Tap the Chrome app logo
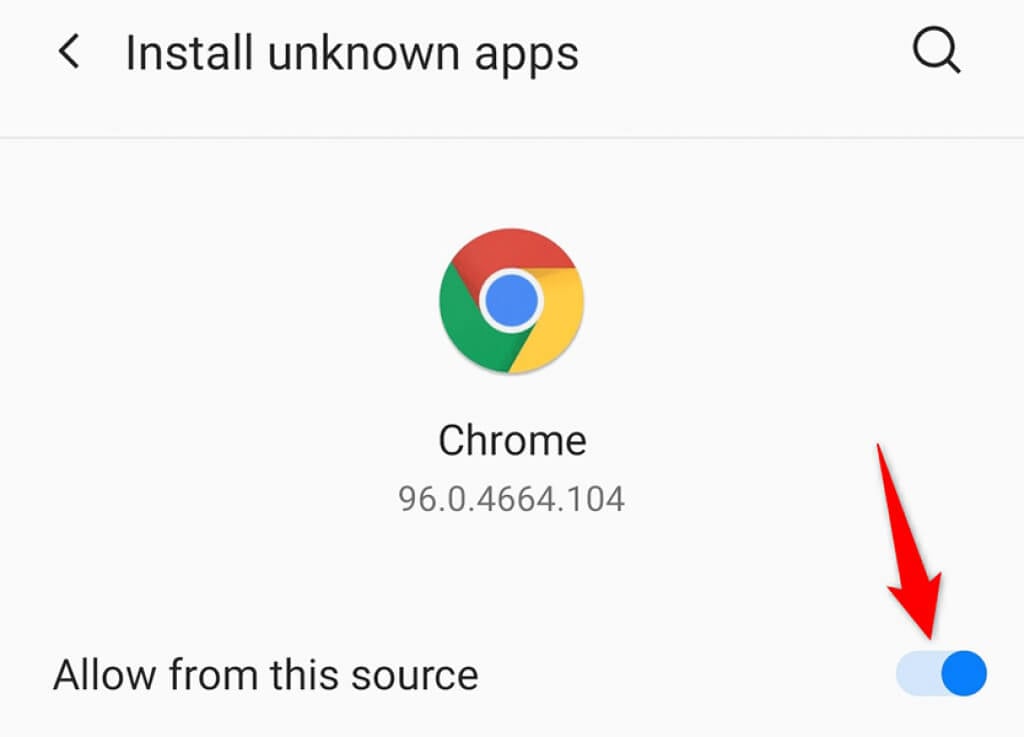1024x737 pixels. click(511, 301)
